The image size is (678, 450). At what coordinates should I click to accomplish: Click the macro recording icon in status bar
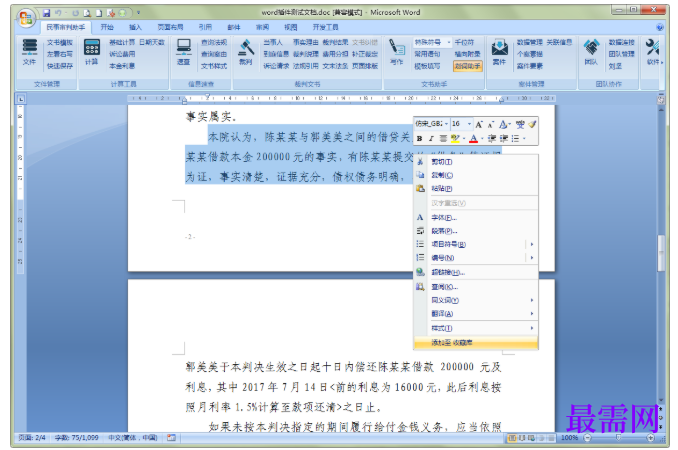172,437
